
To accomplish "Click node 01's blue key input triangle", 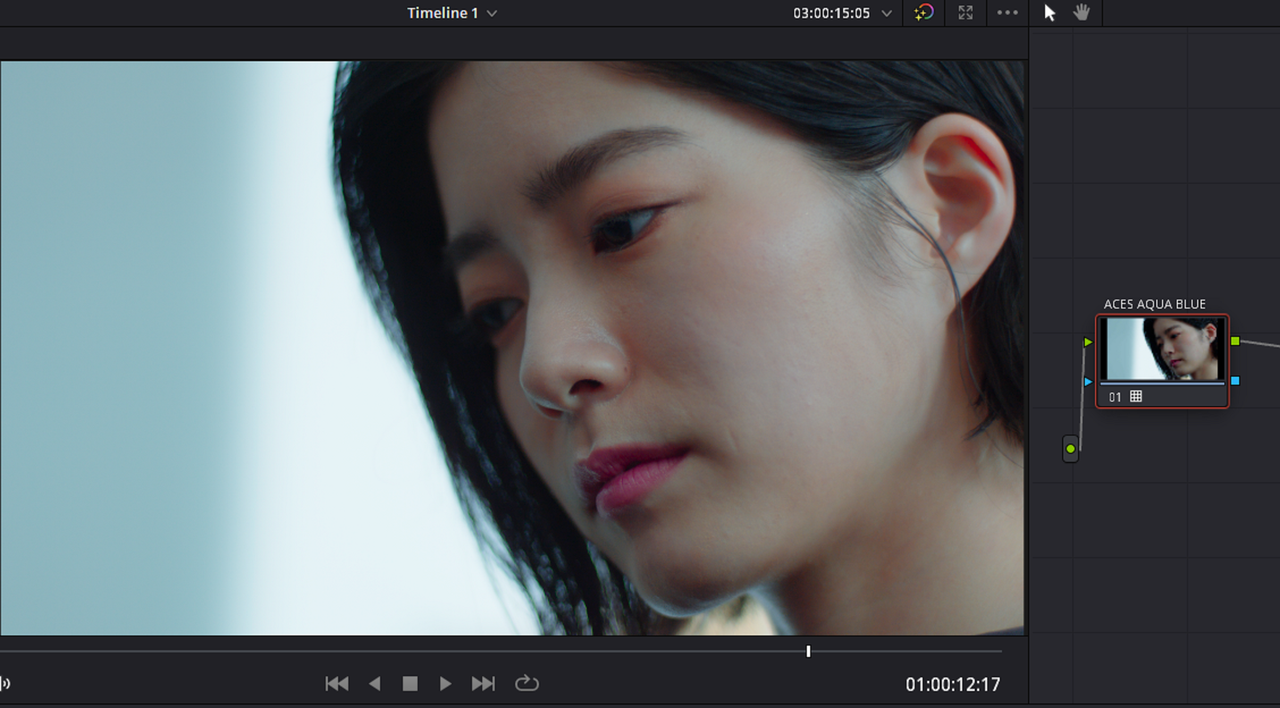I will [x=1088, y=381].
